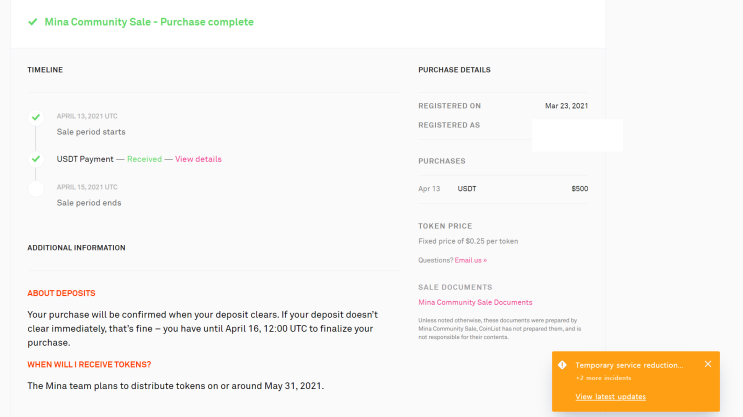Click the 'Apr 13' purchase date
The height and width of the screenshot is (417, 743).
(x=429, y=189)
